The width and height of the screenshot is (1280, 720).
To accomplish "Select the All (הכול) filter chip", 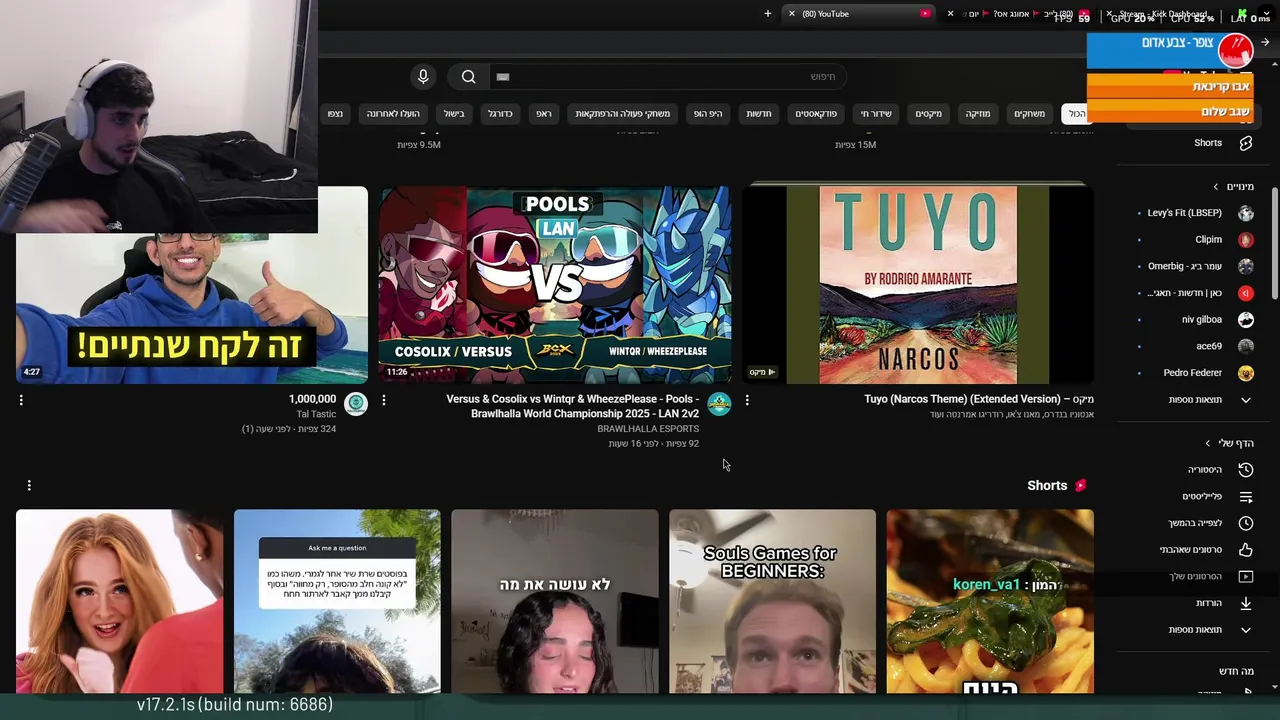I will click(1077, 113).
